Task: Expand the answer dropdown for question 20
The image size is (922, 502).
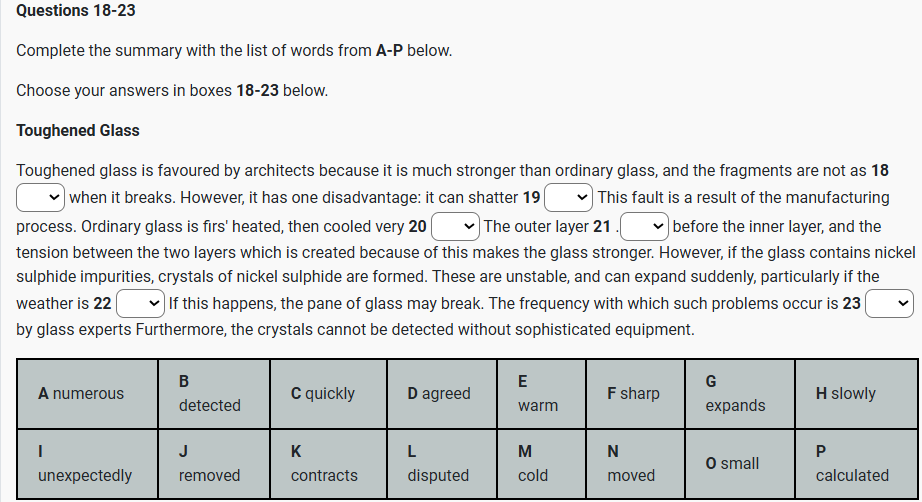Action: point(455,226)
